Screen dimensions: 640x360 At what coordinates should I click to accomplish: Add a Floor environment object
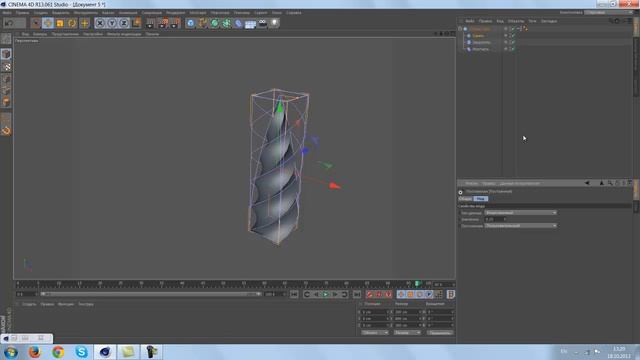coord(250,24)
